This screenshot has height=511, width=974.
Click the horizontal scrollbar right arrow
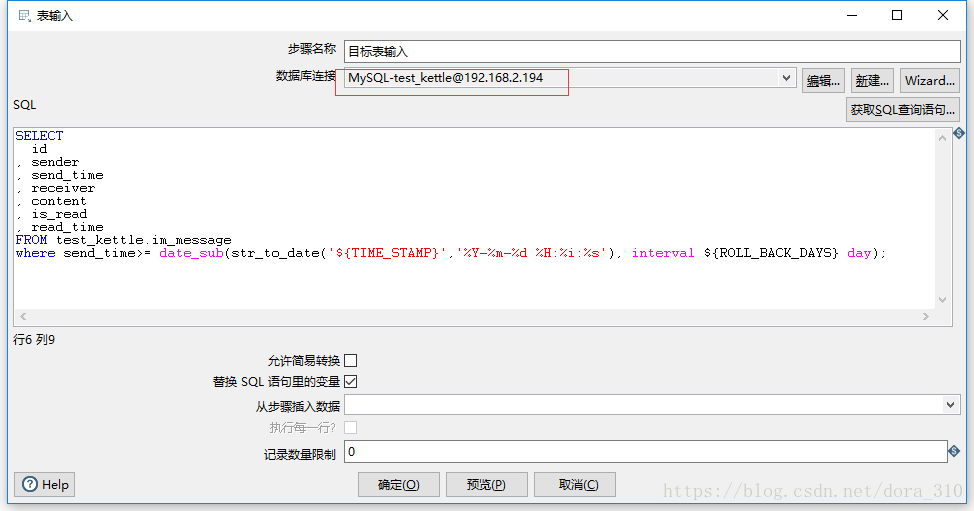tap(926, 317)
